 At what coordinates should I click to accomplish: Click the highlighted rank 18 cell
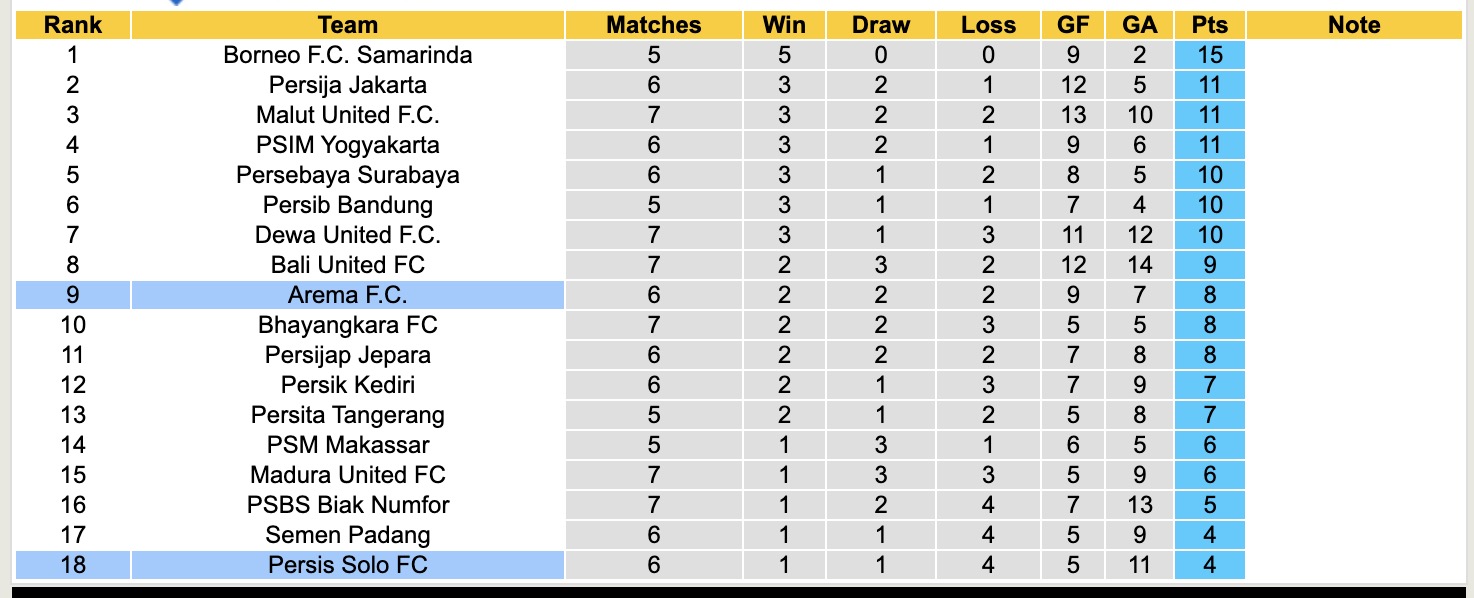click(x=73, y=565)
